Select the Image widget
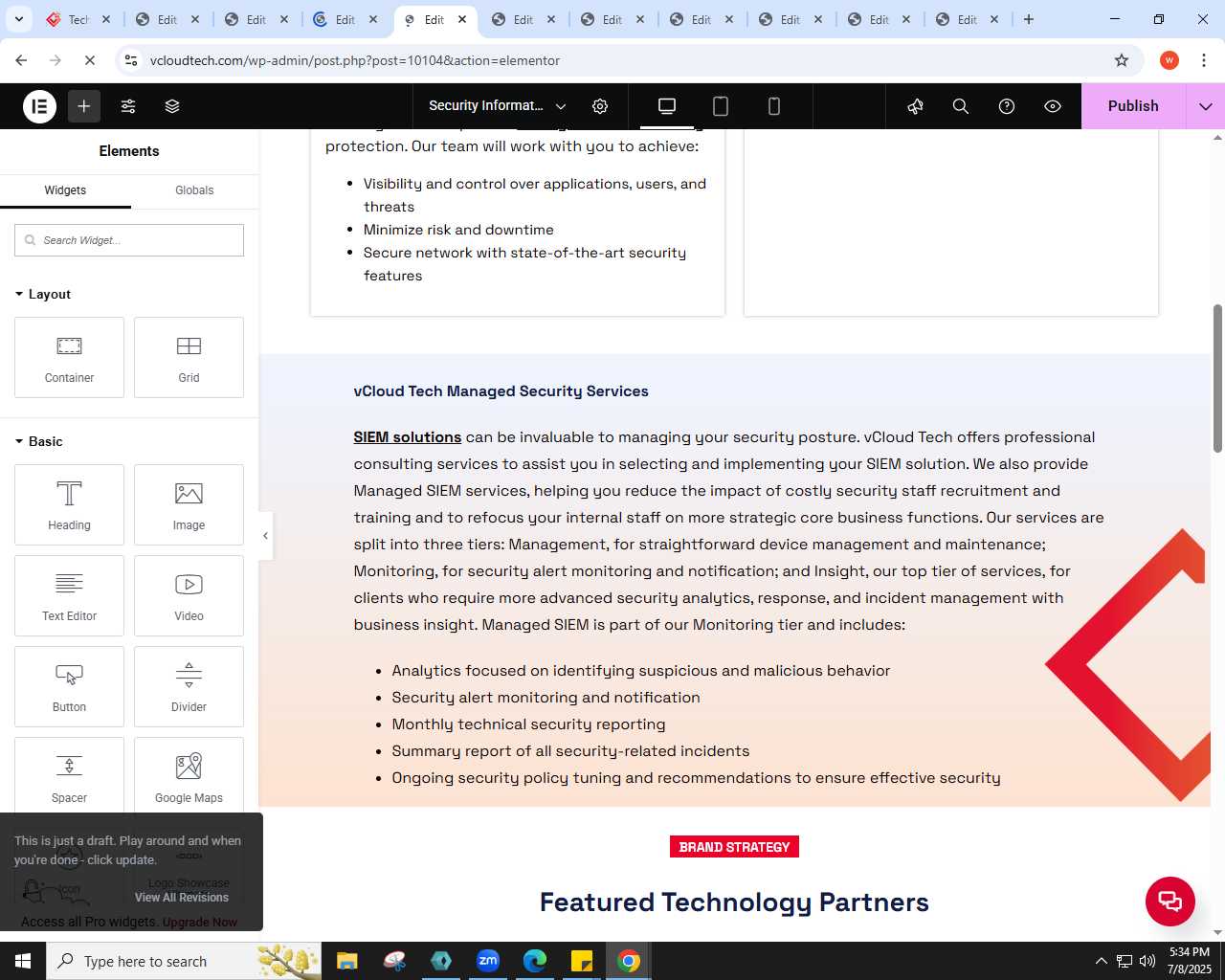The width and height of the screenshot is (1225, 980). pos(189,505)
